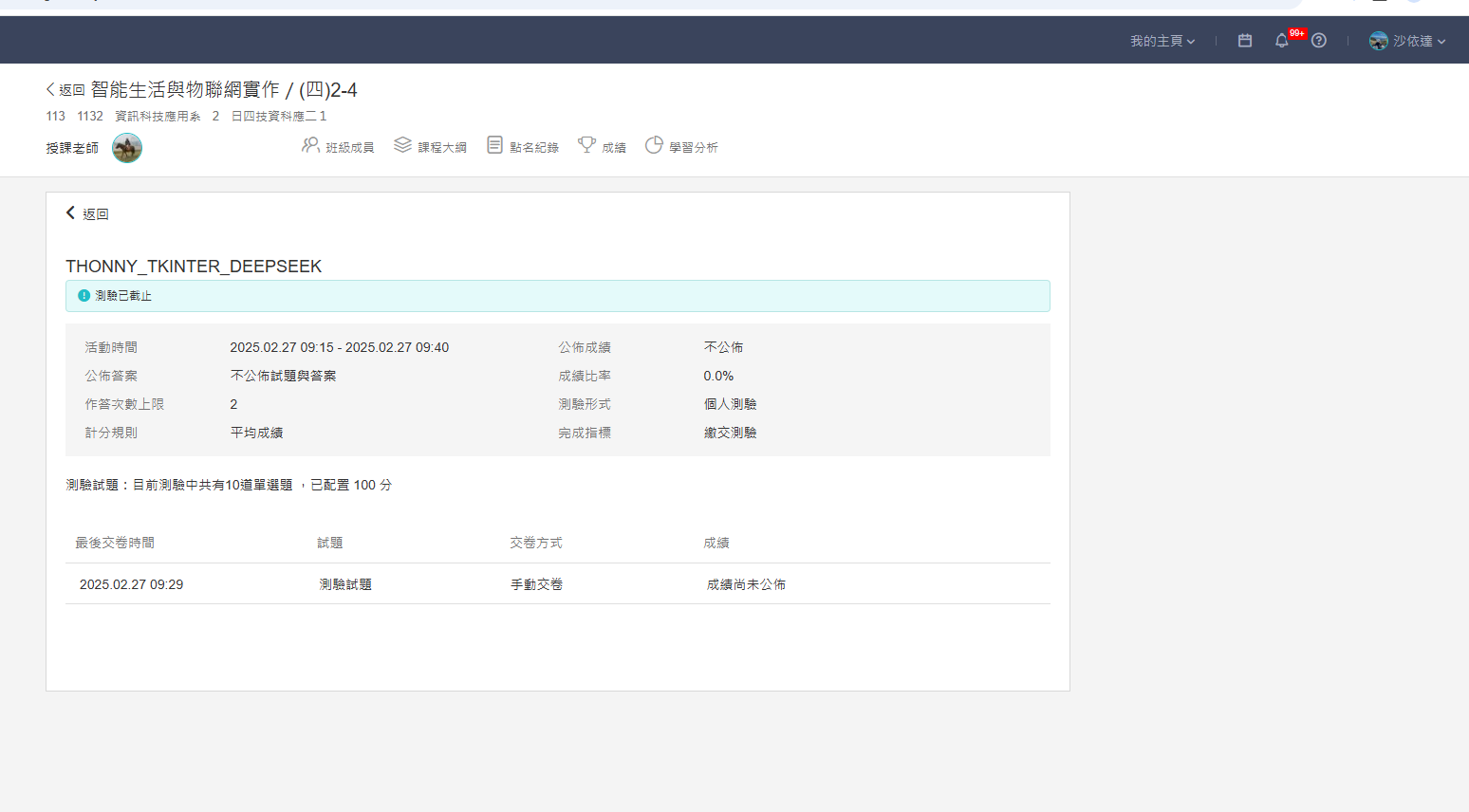Click the 授課老師 teacher avatar

point(127,148)
